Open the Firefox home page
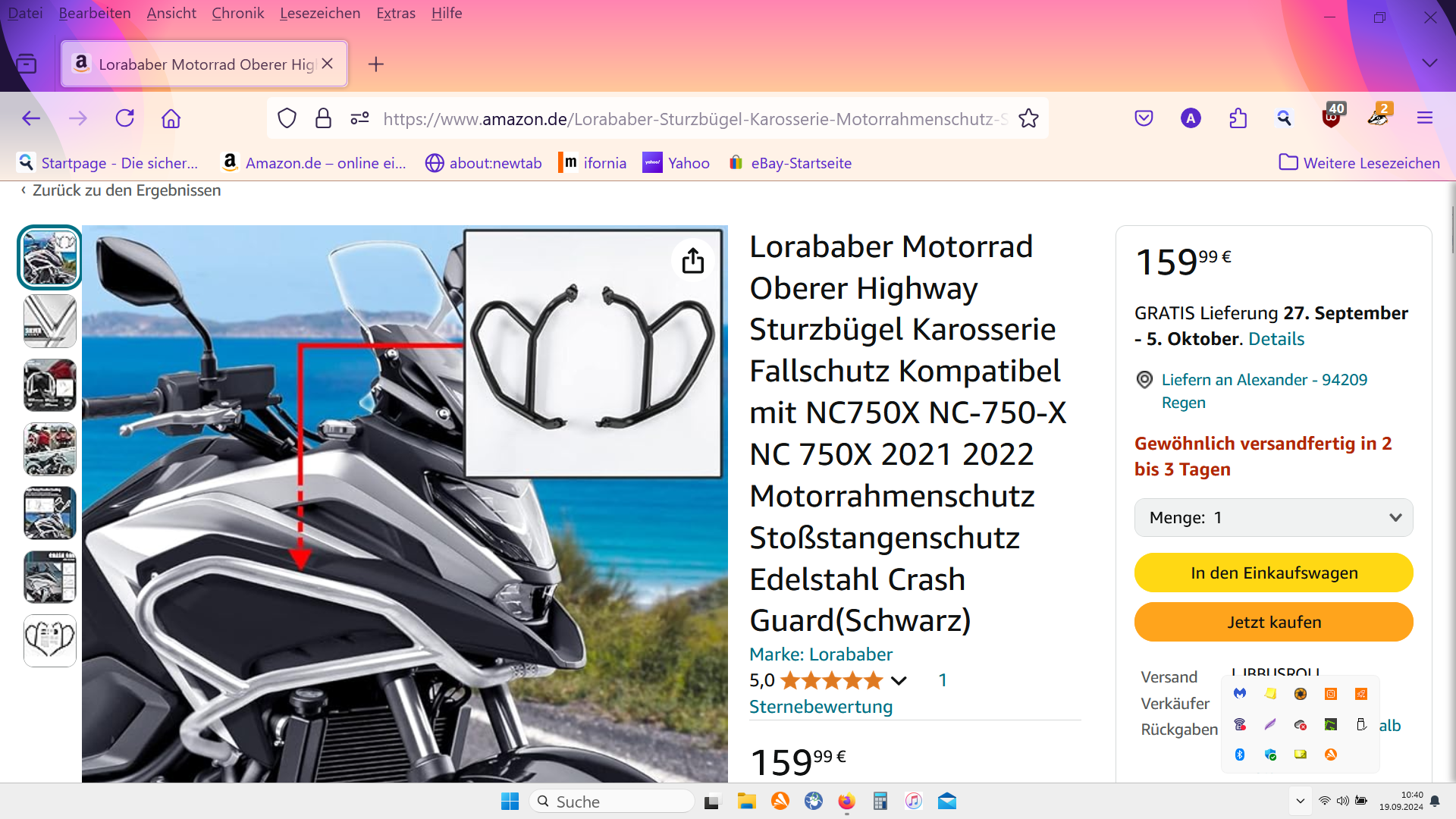 171,118
